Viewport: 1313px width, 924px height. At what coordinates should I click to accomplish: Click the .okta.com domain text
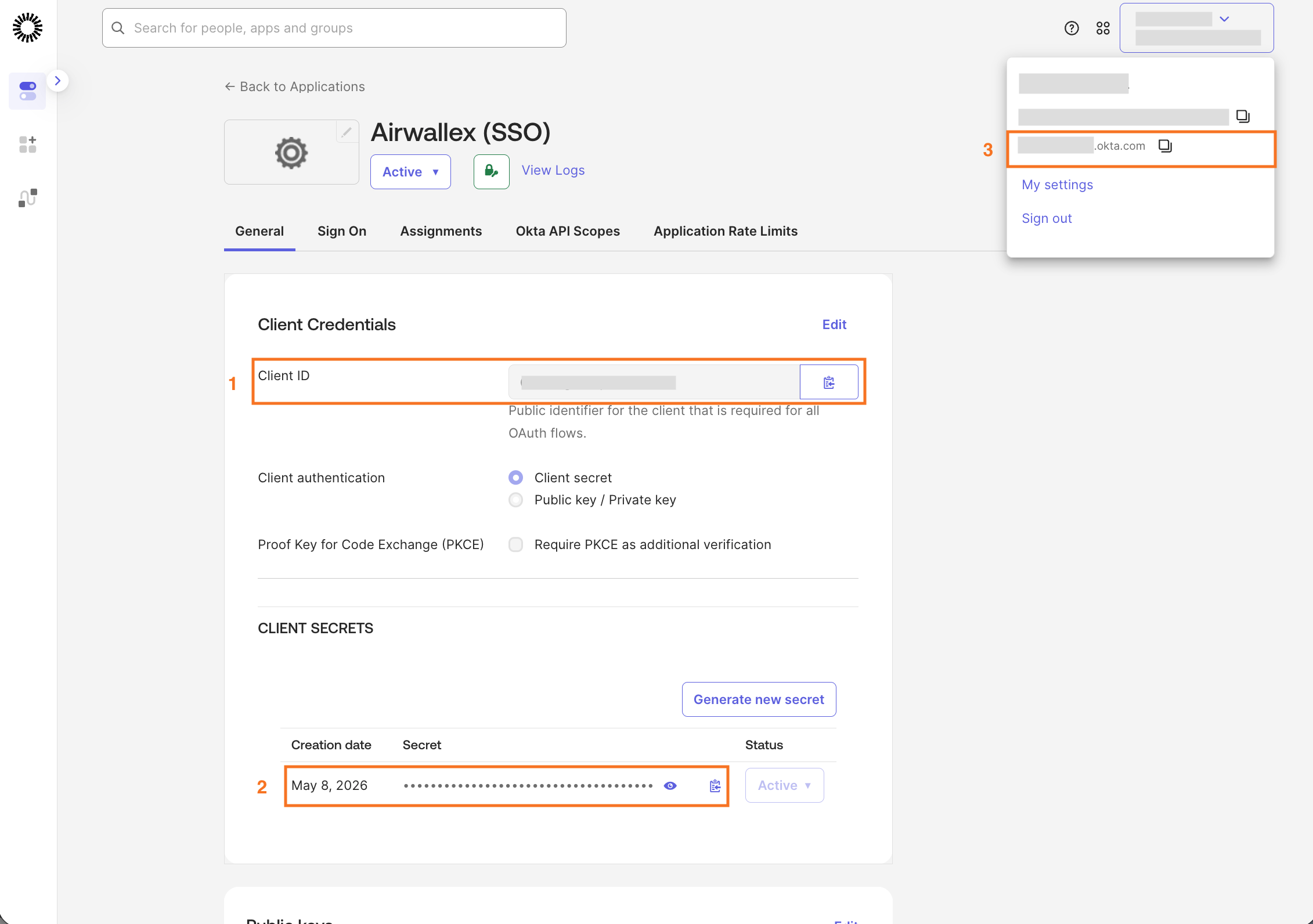pyautogui.click(x=1120, y=146)
